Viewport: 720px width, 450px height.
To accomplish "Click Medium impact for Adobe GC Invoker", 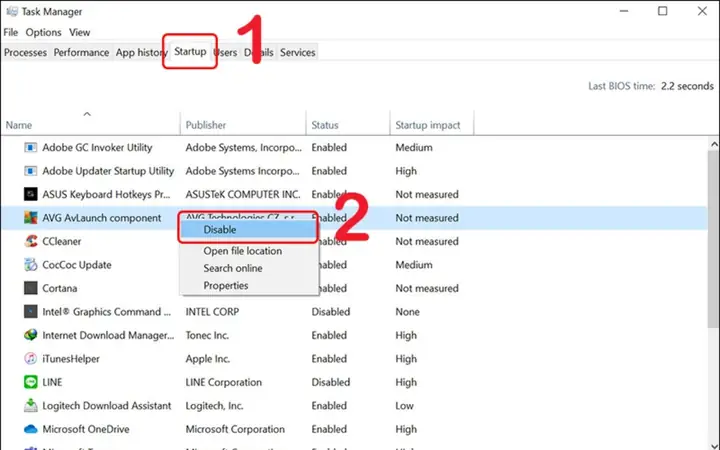I will [x=414, y=147].
